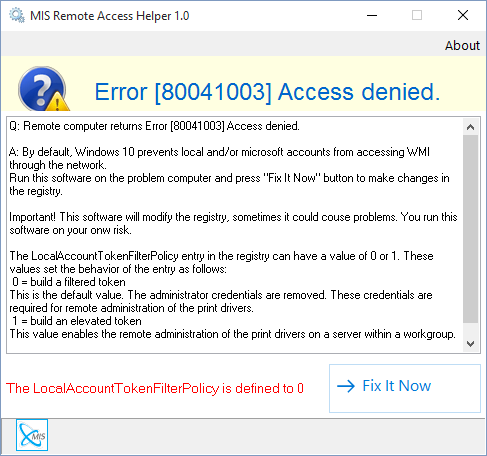Click the gear app icon in title bar
487x456 pixels.
(17, 15)
